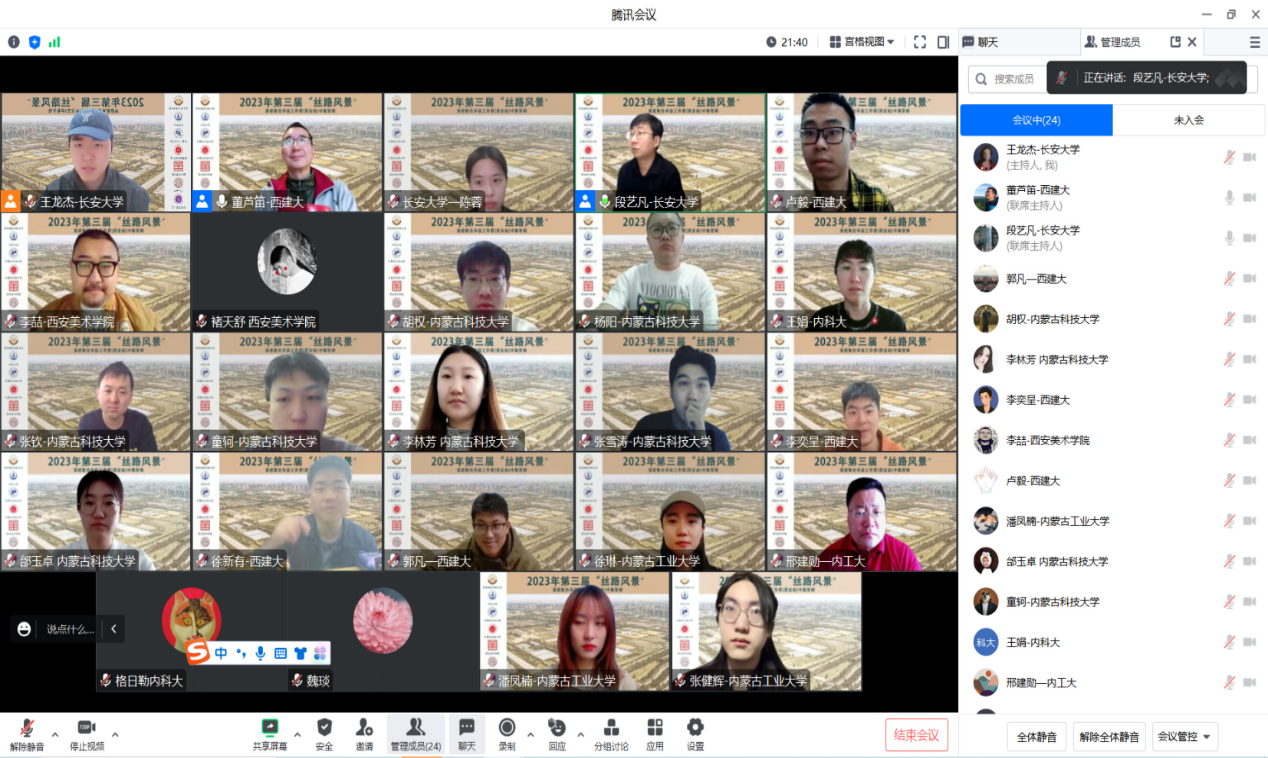
Task: Open meeting settings (设置) gear
Action: (695, 733)
